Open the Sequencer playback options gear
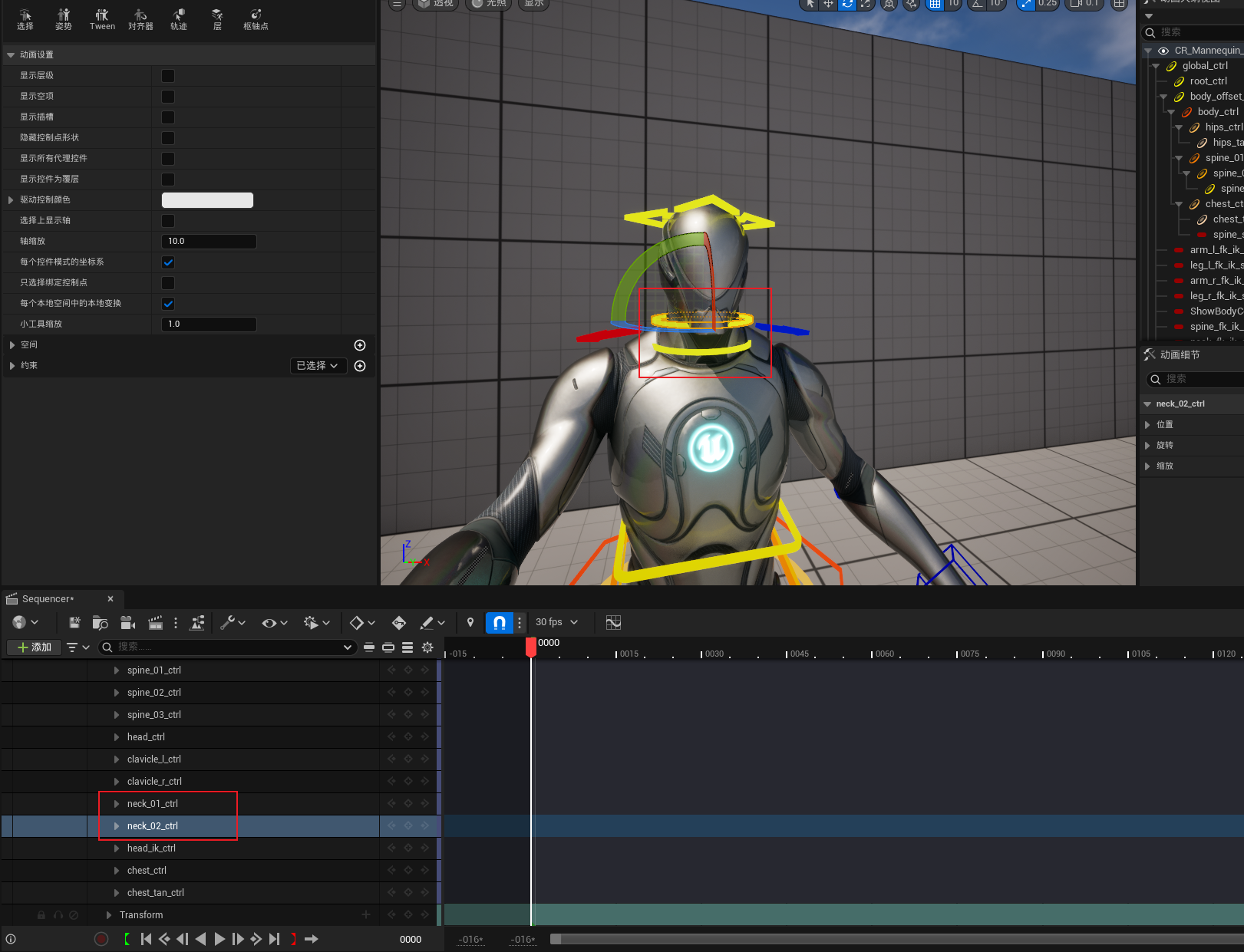The image size is (1244, 952). 316,622
